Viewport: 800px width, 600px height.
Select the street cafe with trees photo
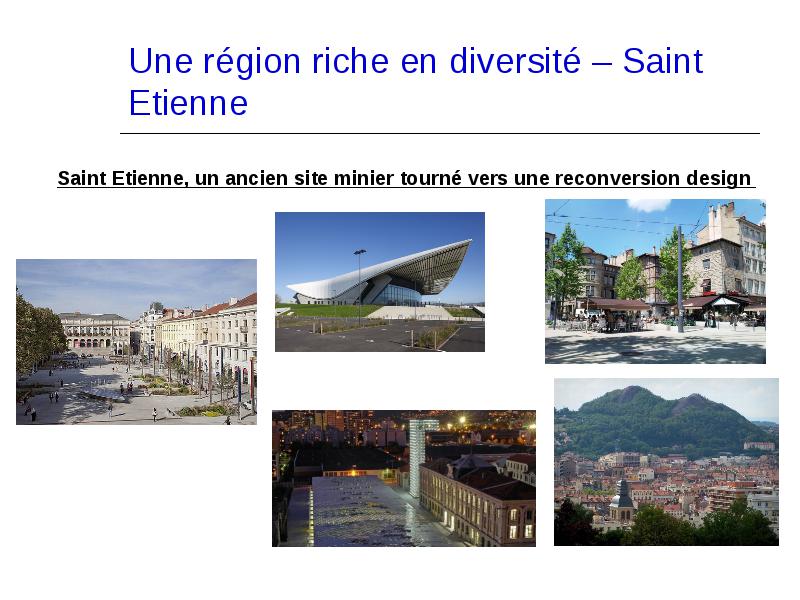pyautogui.click(x=655, y=282)
